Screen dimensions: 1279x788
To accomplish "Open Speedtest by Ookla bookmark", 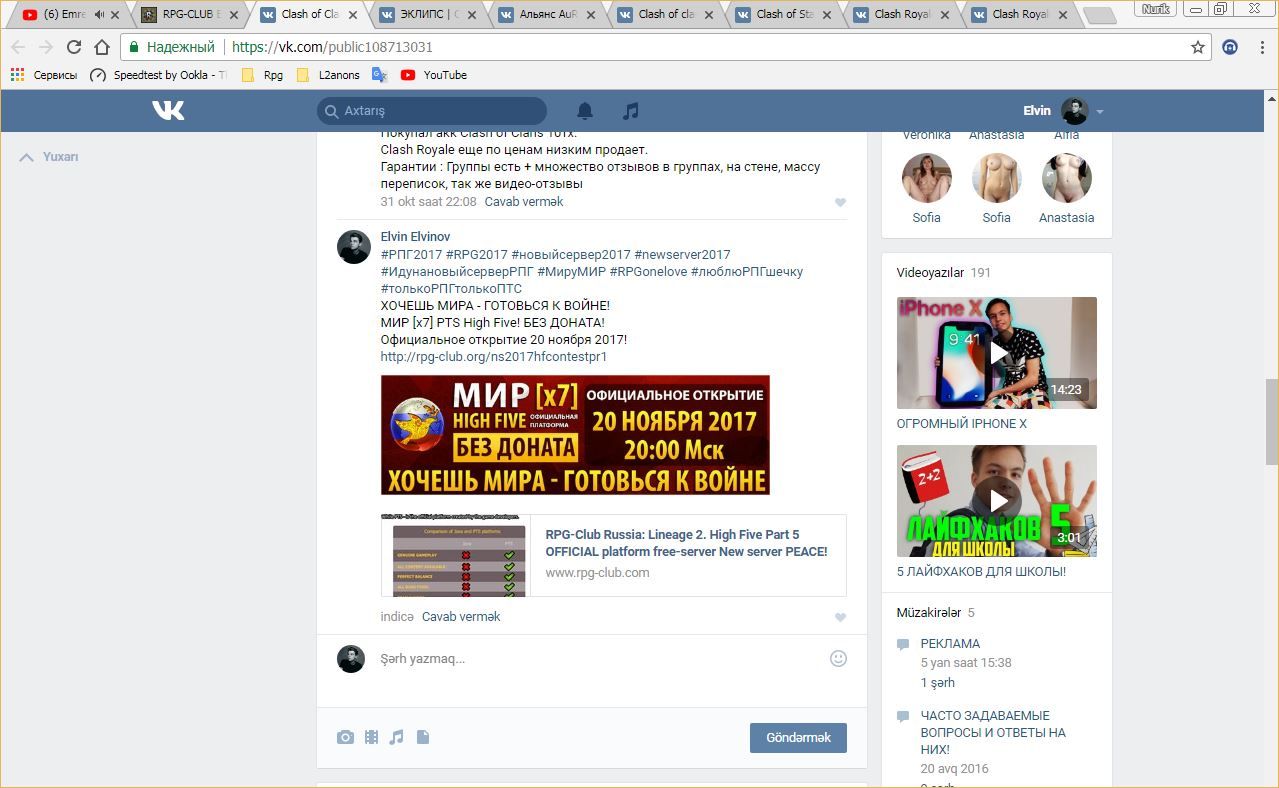I will [x=158, y=75].
